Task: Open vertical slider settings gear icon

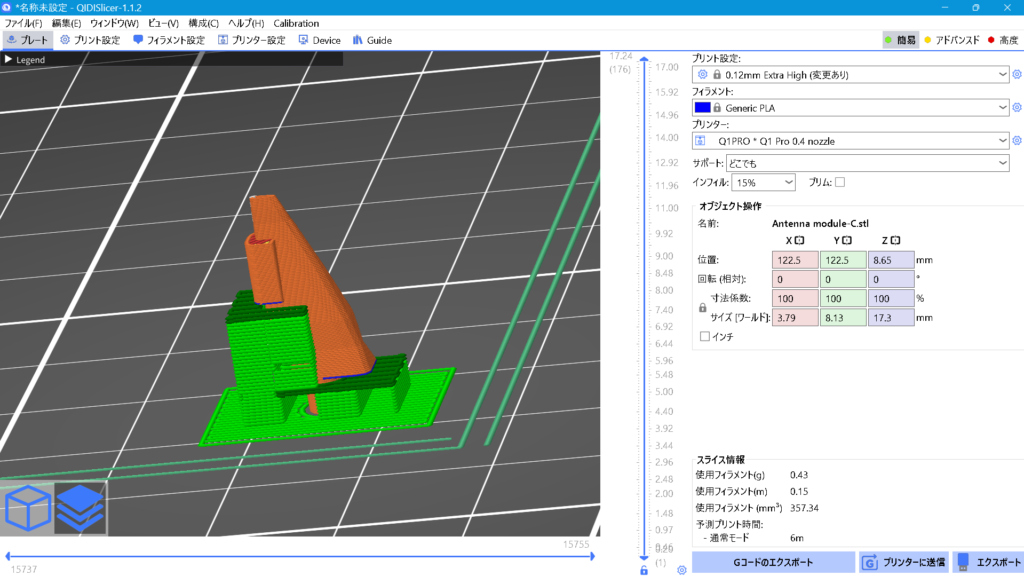Action: 681,570
